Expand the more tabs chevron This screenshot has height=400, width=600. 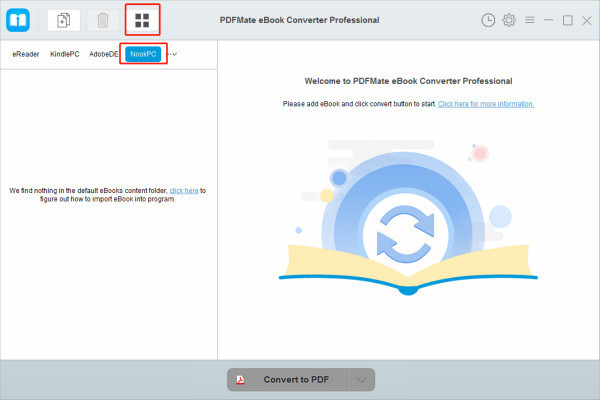[172, 54]
